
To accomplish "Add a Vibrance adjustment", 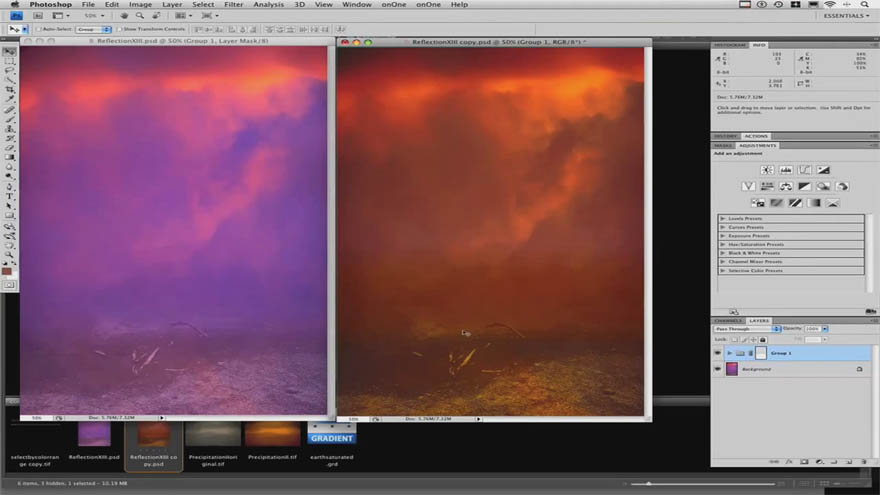I will (x=748, y=186).
